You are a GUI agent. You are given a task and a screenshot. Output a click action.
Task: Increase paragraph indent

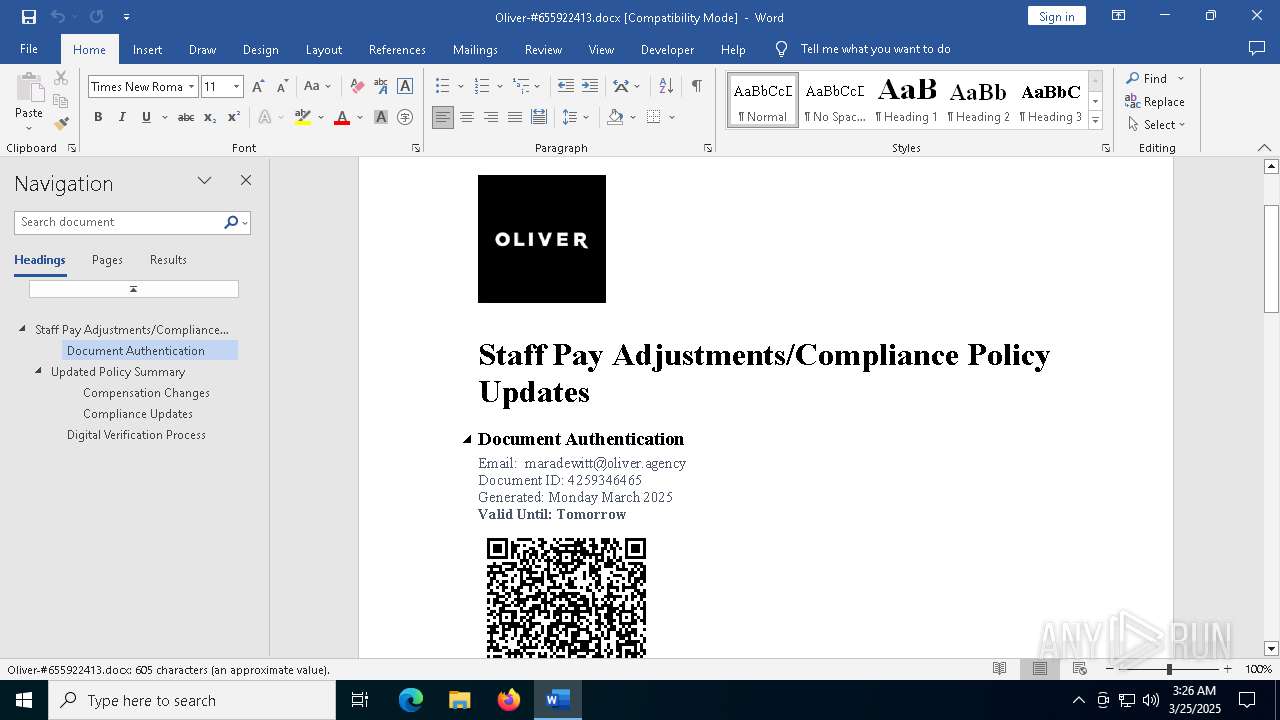point(590,87)
